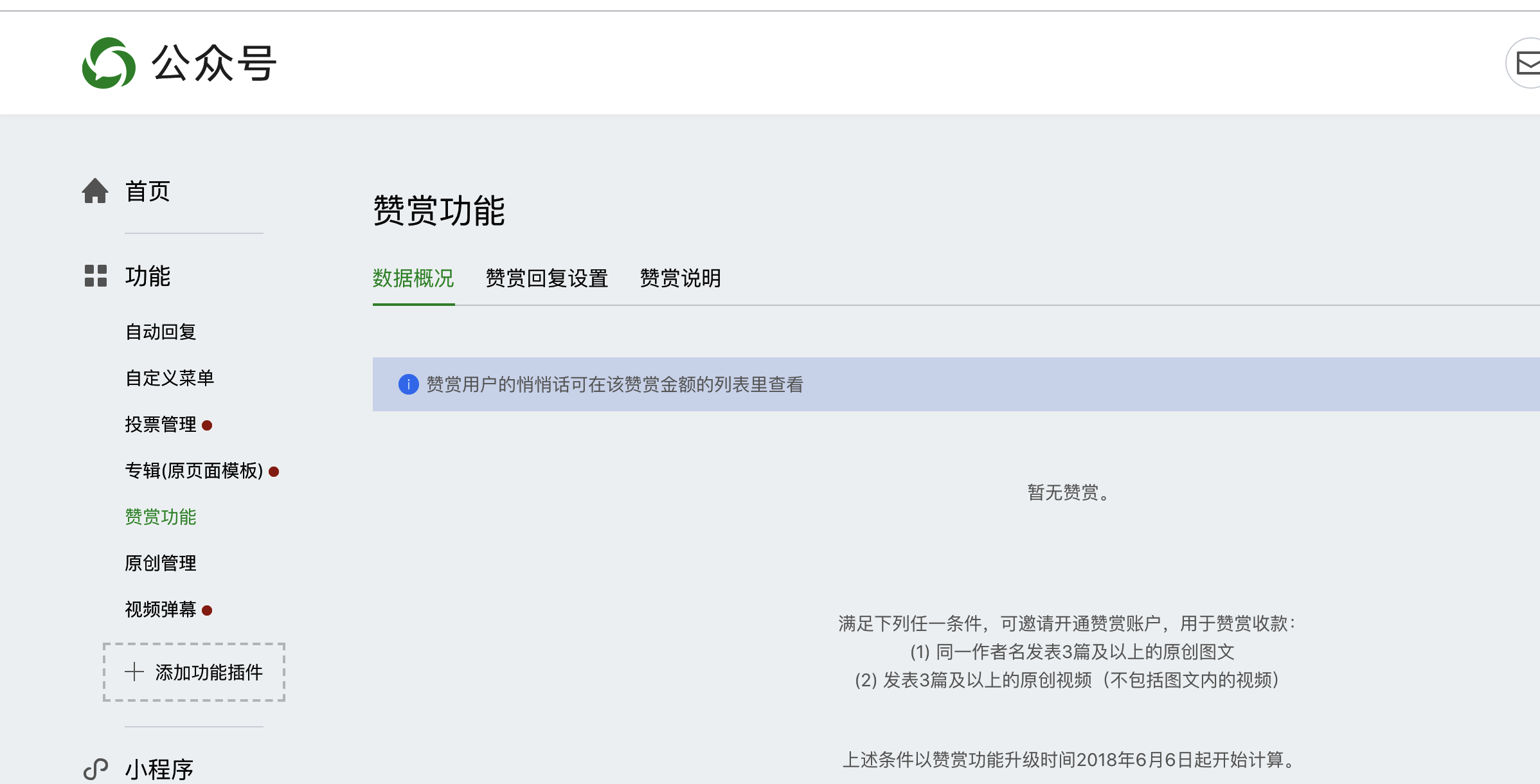Click the plus icon for 添加功能插件
Screen dimensions: 1540x784
pyautogui.click(x=134, y=672)
